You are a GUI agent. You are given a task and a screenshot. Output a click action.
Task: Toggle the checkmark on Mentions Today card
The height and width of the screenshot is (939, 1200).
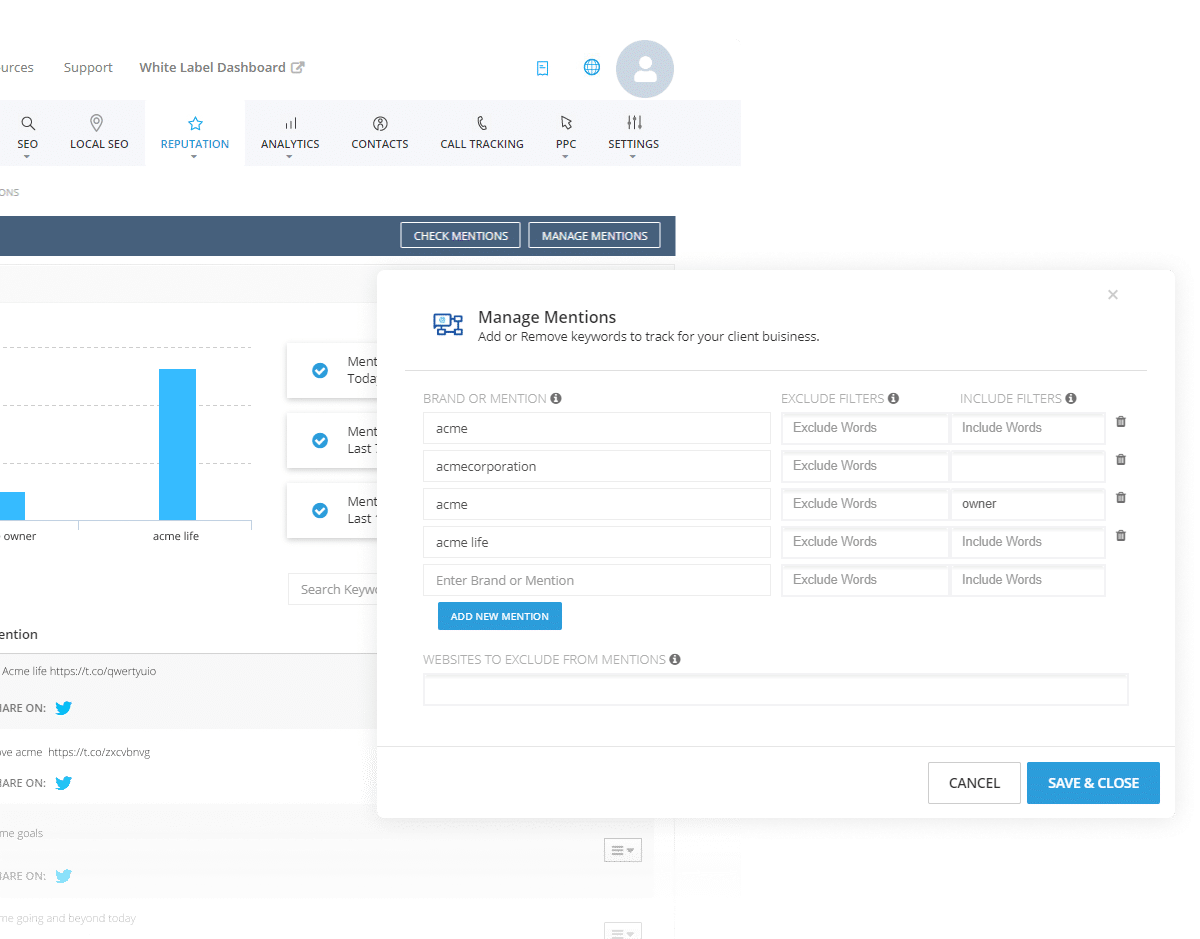(320, 370)
